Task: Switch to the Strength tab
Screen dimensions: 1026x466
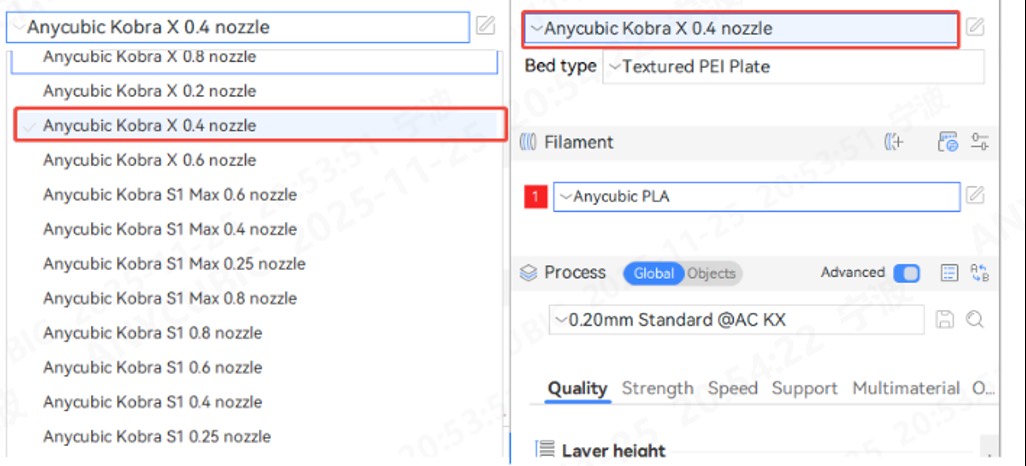Action: (657, 388)
